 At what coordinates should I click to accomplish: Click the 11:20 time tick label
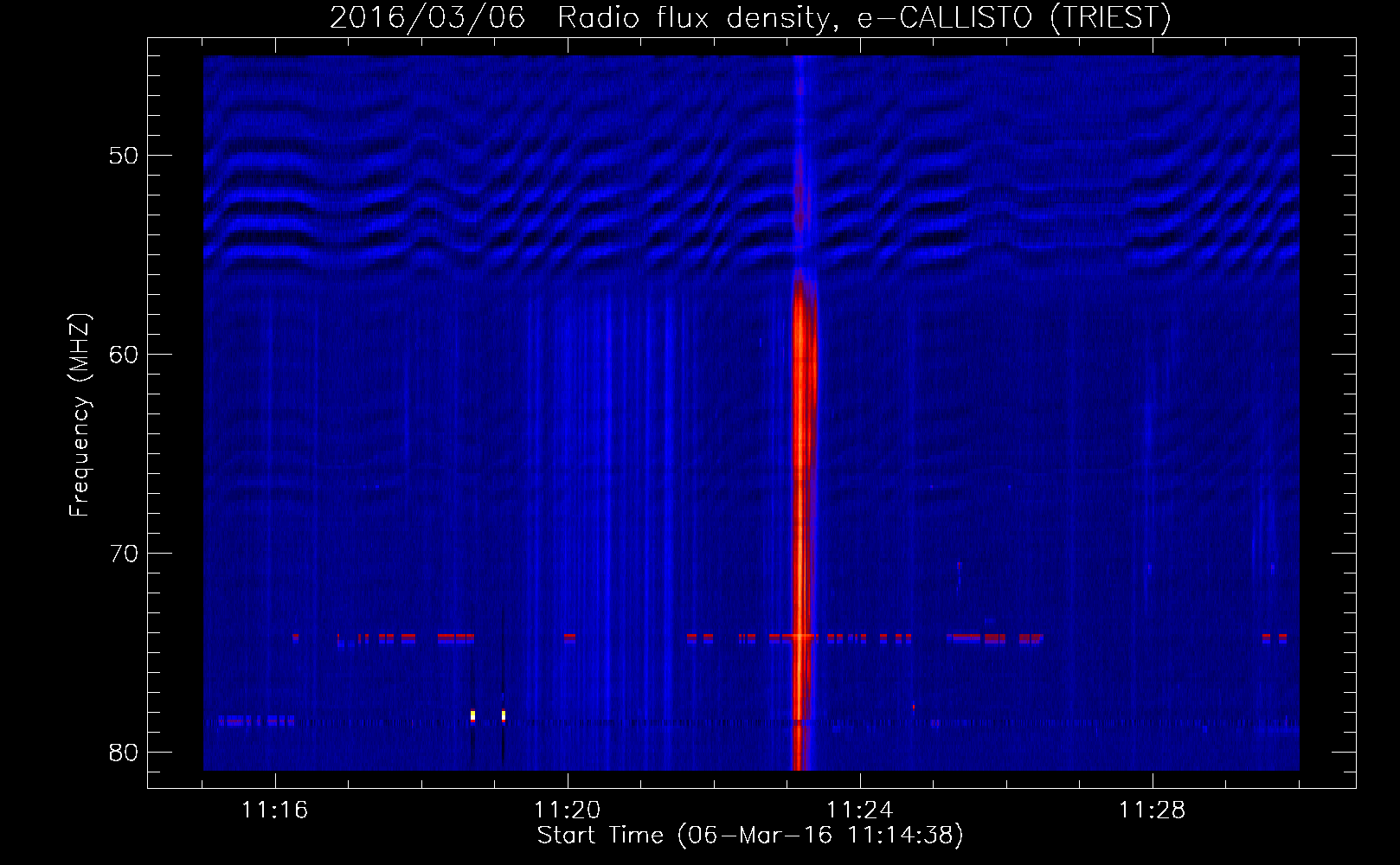[567, 810]
